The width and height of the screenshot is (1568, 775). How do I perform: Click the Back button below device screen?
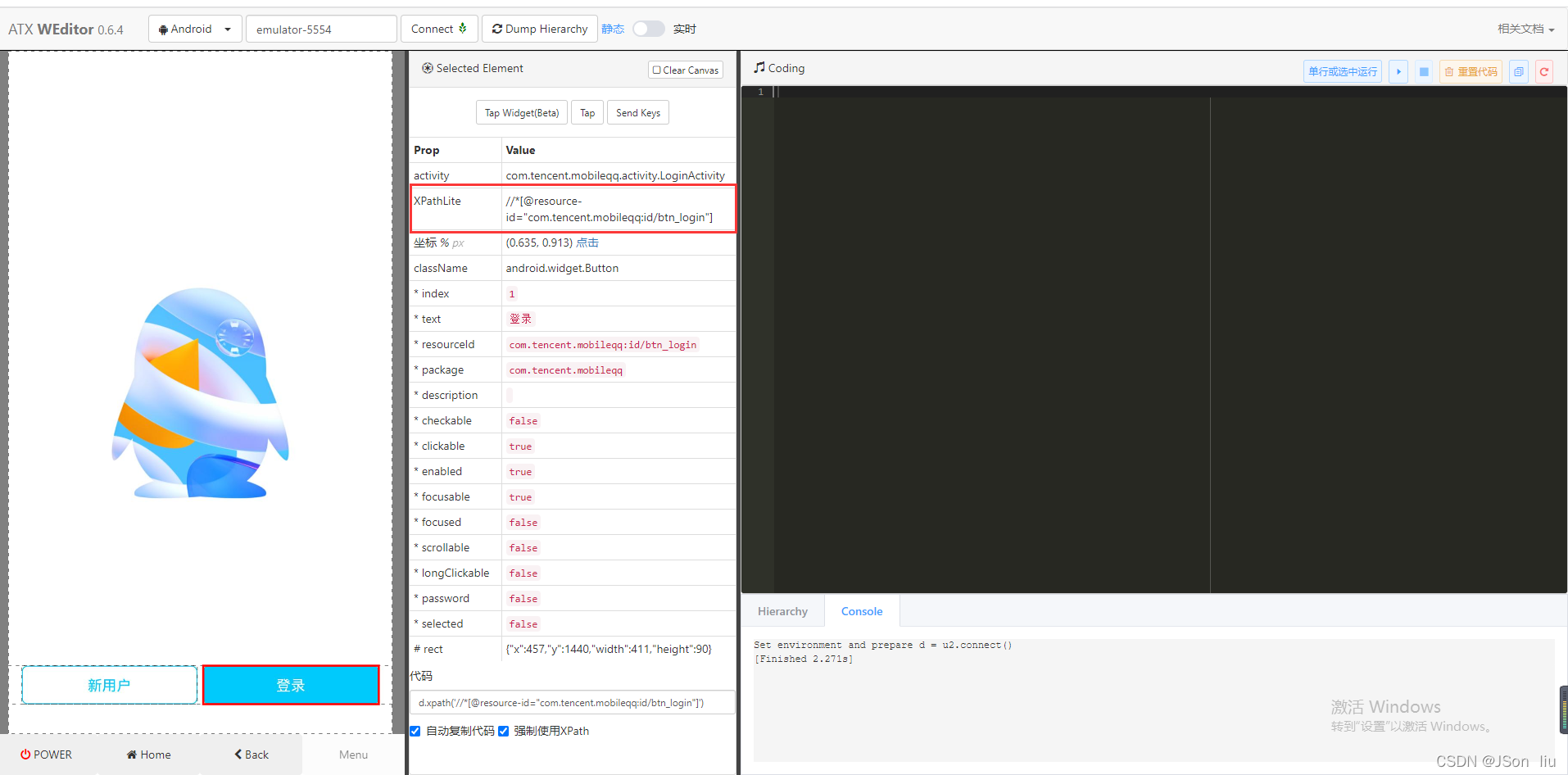[252, 755]
